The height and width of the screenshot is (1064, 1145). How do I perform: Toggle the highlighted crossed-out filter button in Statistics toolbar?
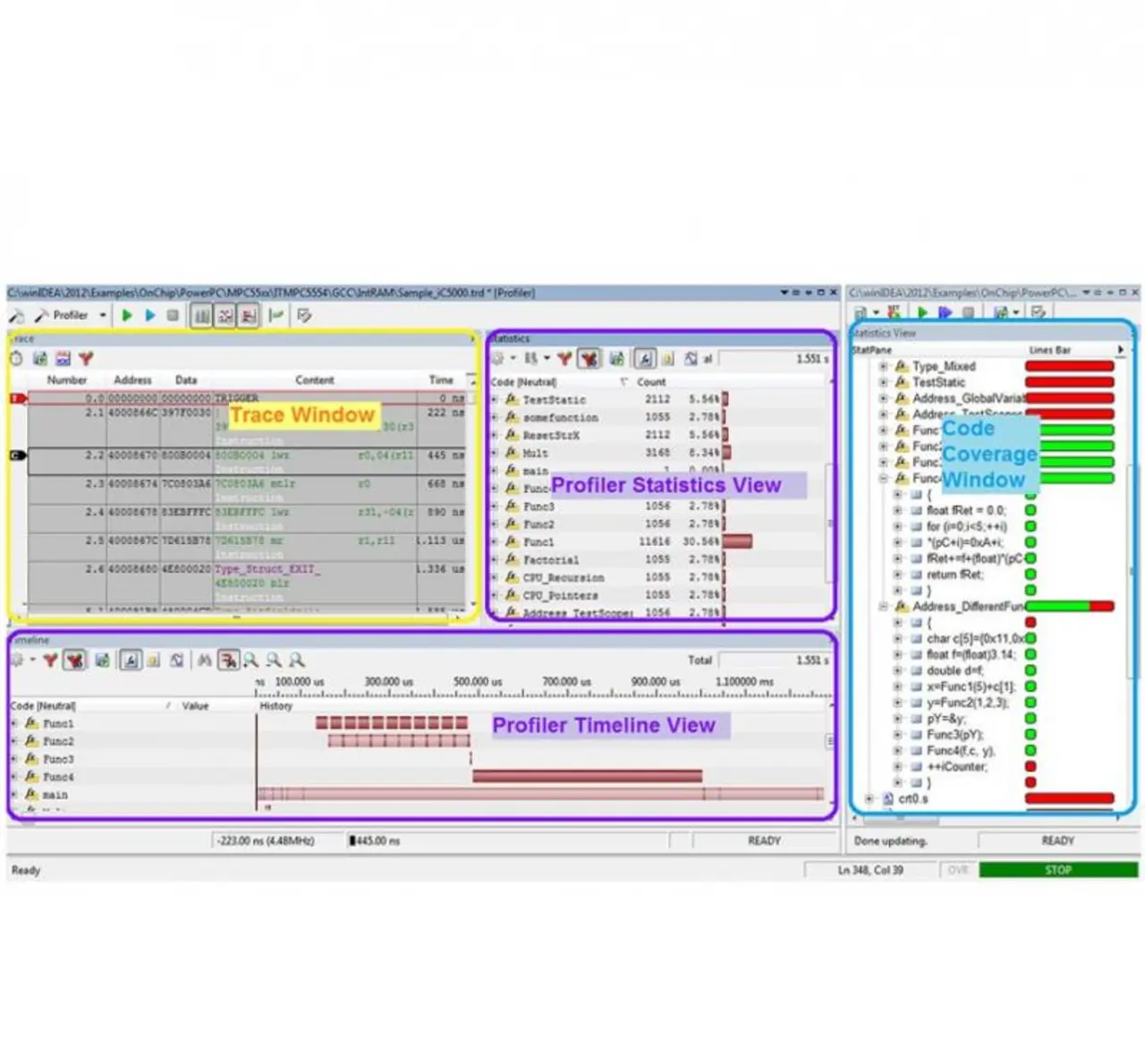589,359
